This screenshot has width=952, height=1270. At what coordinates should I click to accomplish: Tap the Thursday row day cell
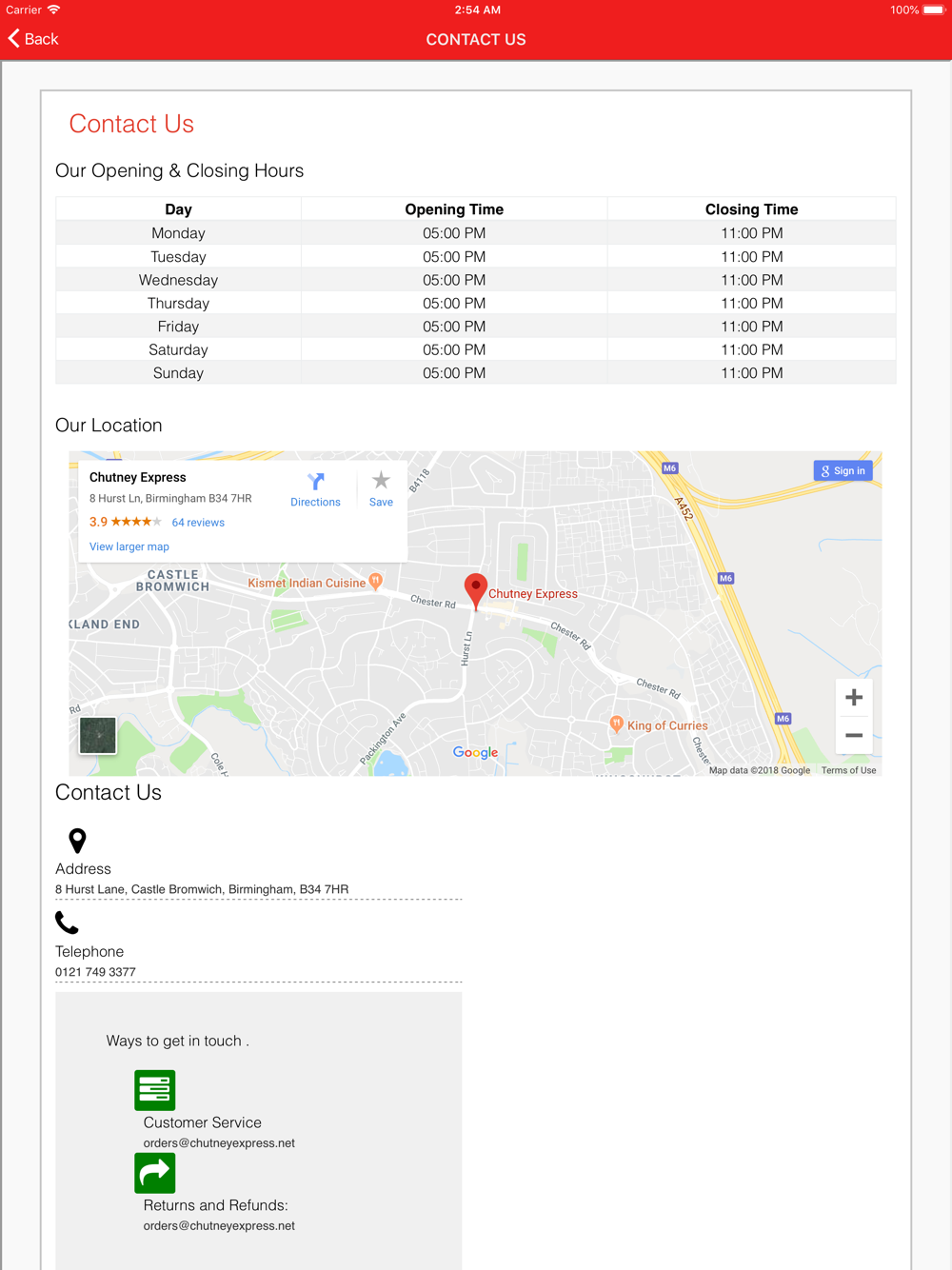coord(178,304)
